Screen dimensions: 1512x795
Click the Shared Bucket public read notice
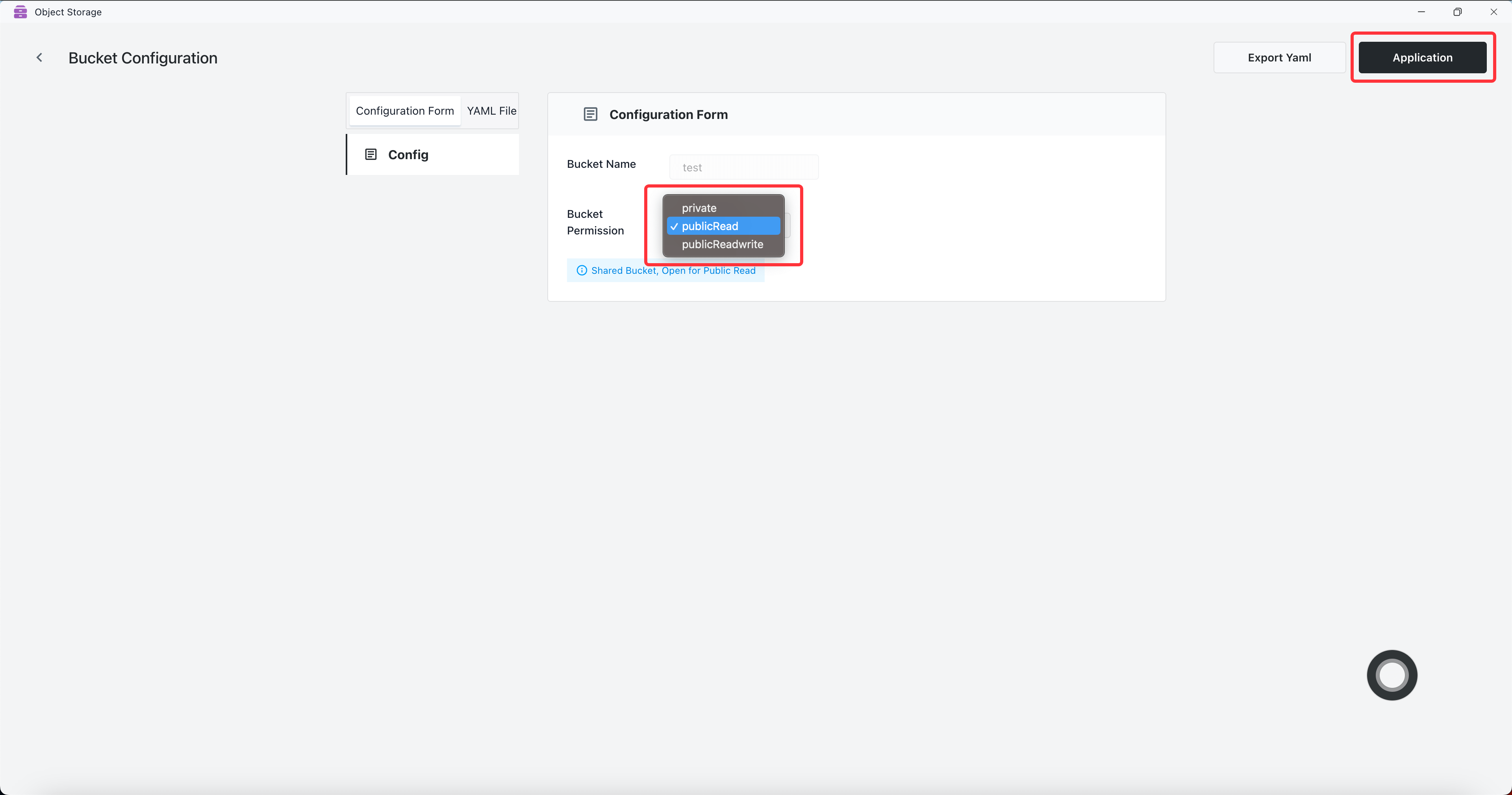pyautogui.click(x=673, y=271)
